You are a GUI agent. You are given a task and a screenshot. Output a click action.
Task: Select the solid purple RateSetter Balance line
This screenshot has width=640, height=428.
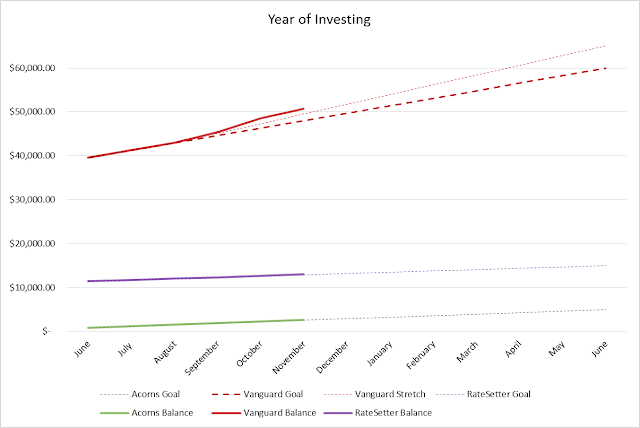tap(196, 278)
